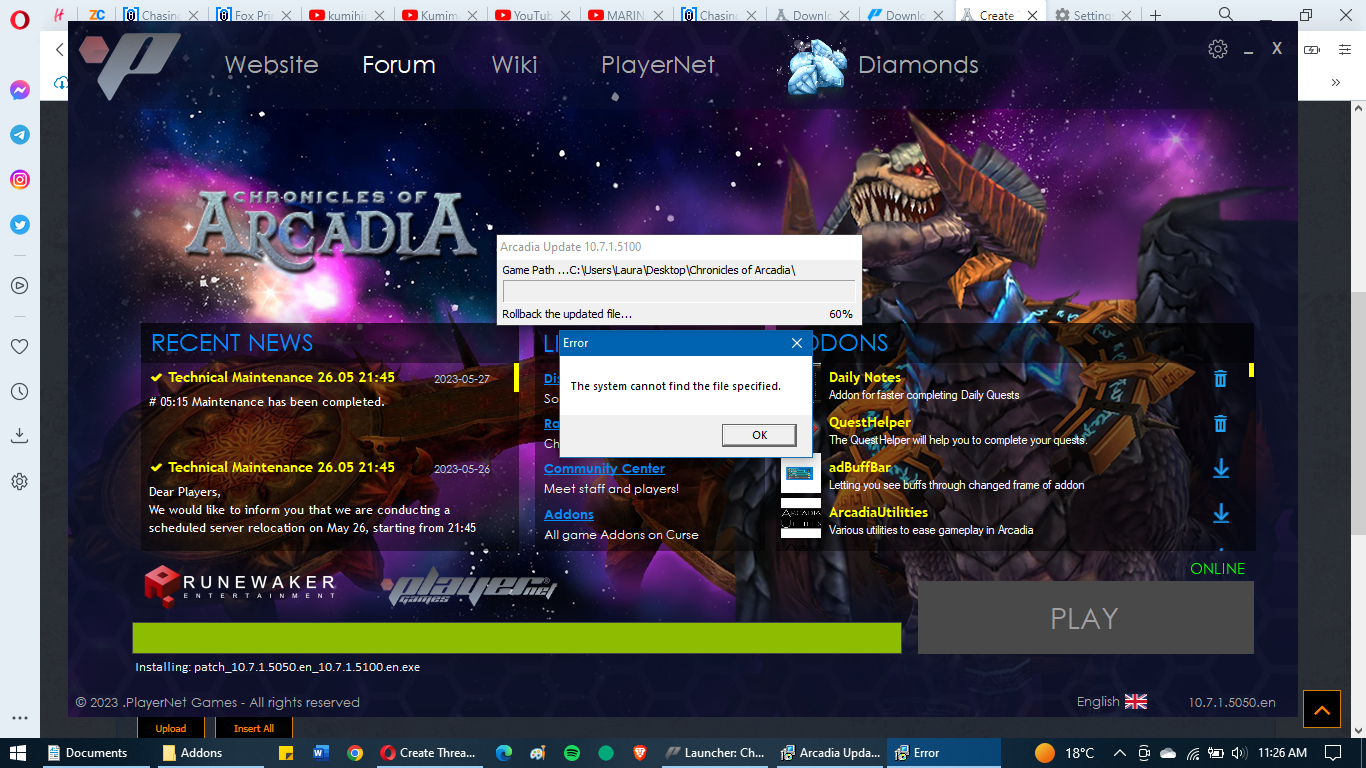Open the Forum menu item
This screenshot has width=1366, height=768.
398,65
